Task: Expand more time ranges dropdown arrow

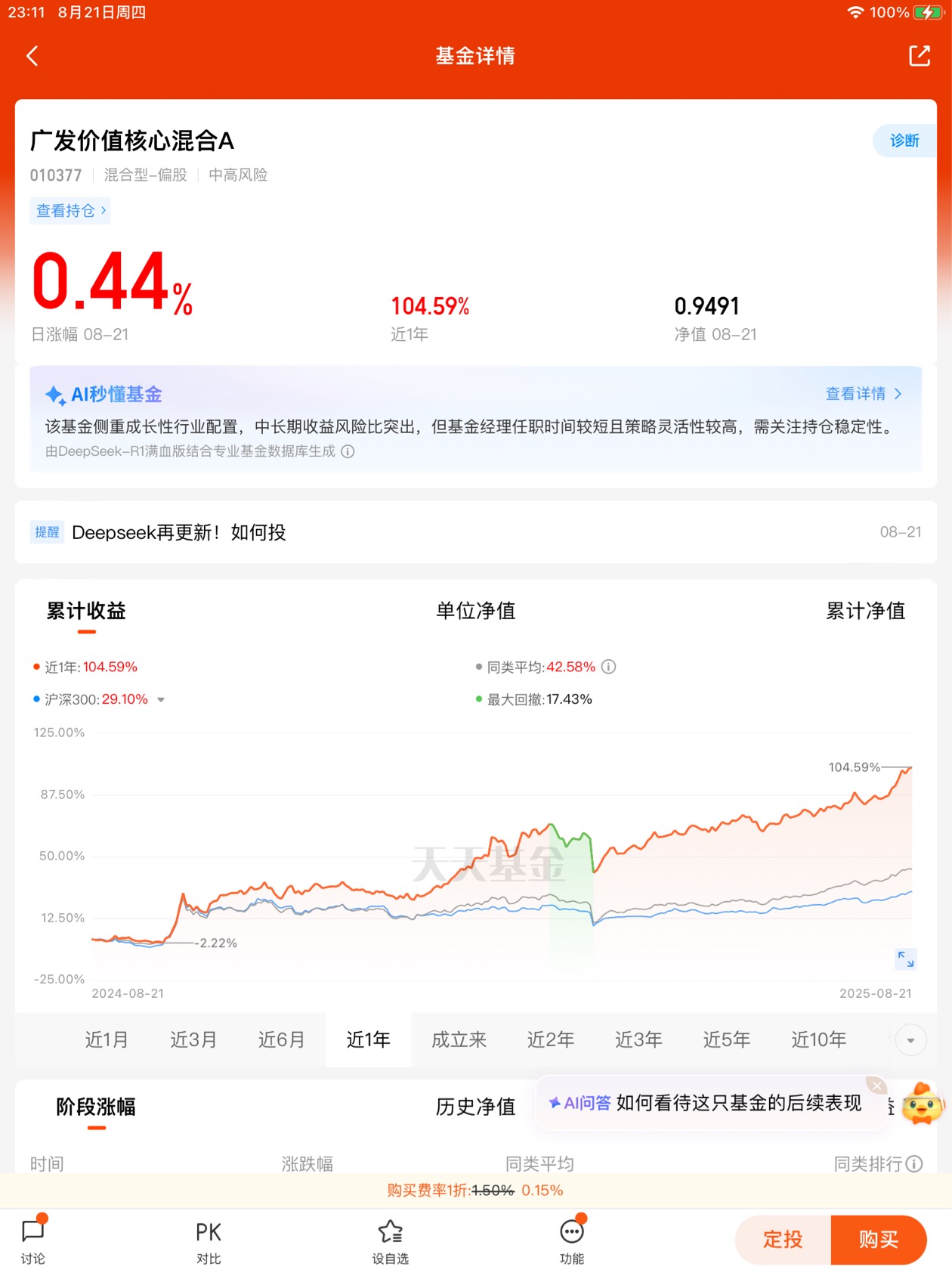Action: [x=910, y=1041]
